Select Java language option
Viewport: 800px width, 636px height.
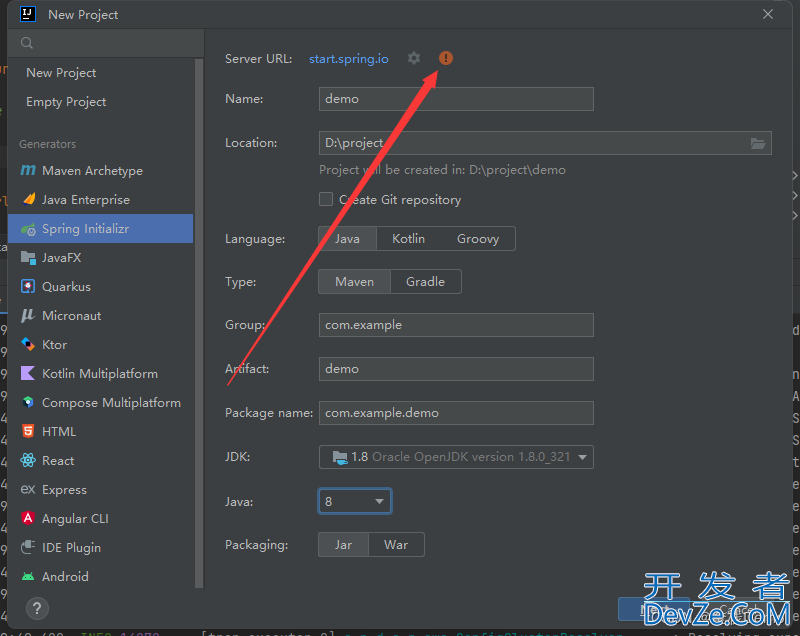(347, 239)
